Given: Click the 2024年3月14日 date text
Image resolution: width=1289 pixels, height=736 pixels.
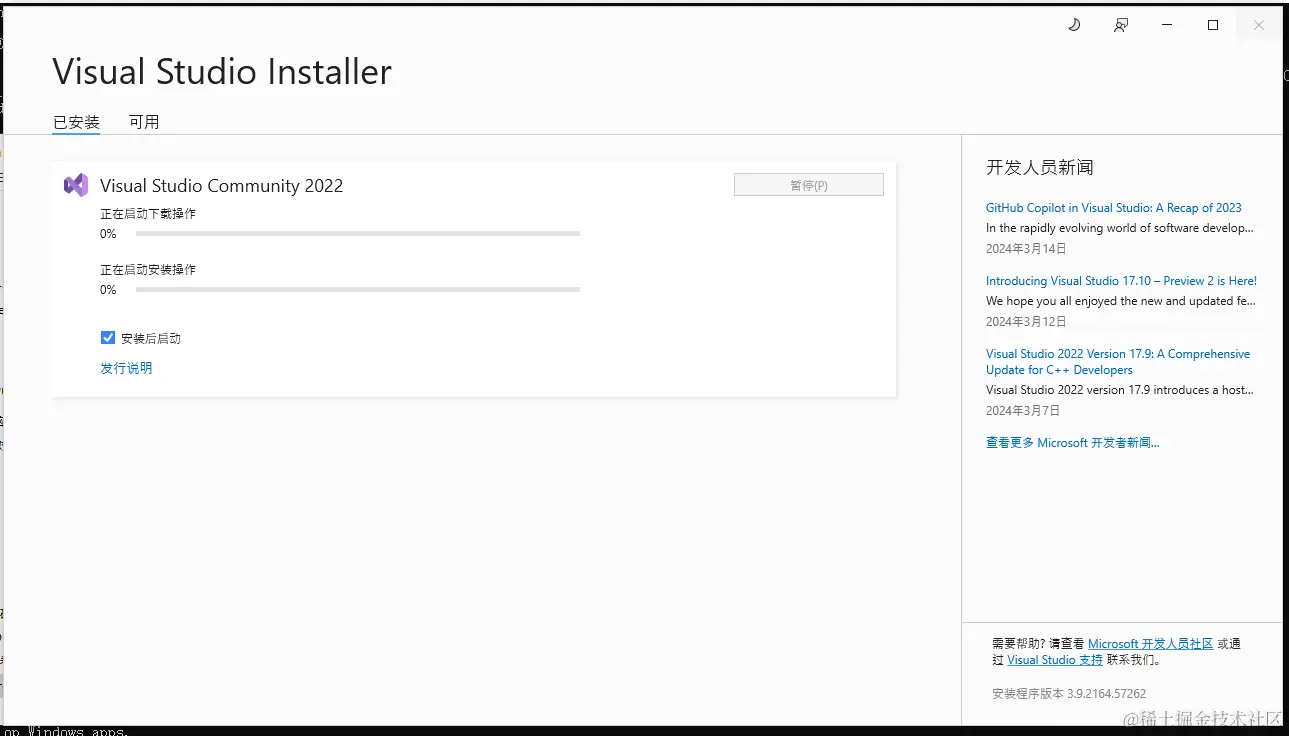Looking at the screenshot, I should [x=1026, y=248].
